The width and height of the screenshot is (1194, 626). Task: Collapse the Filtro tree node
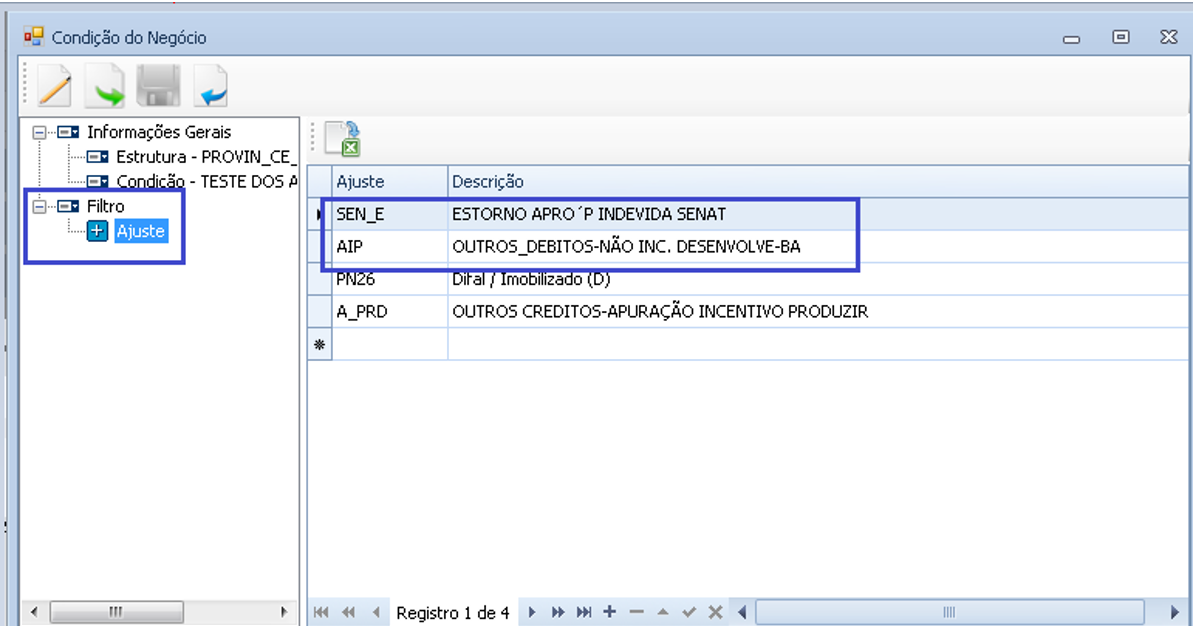[40, 207]
